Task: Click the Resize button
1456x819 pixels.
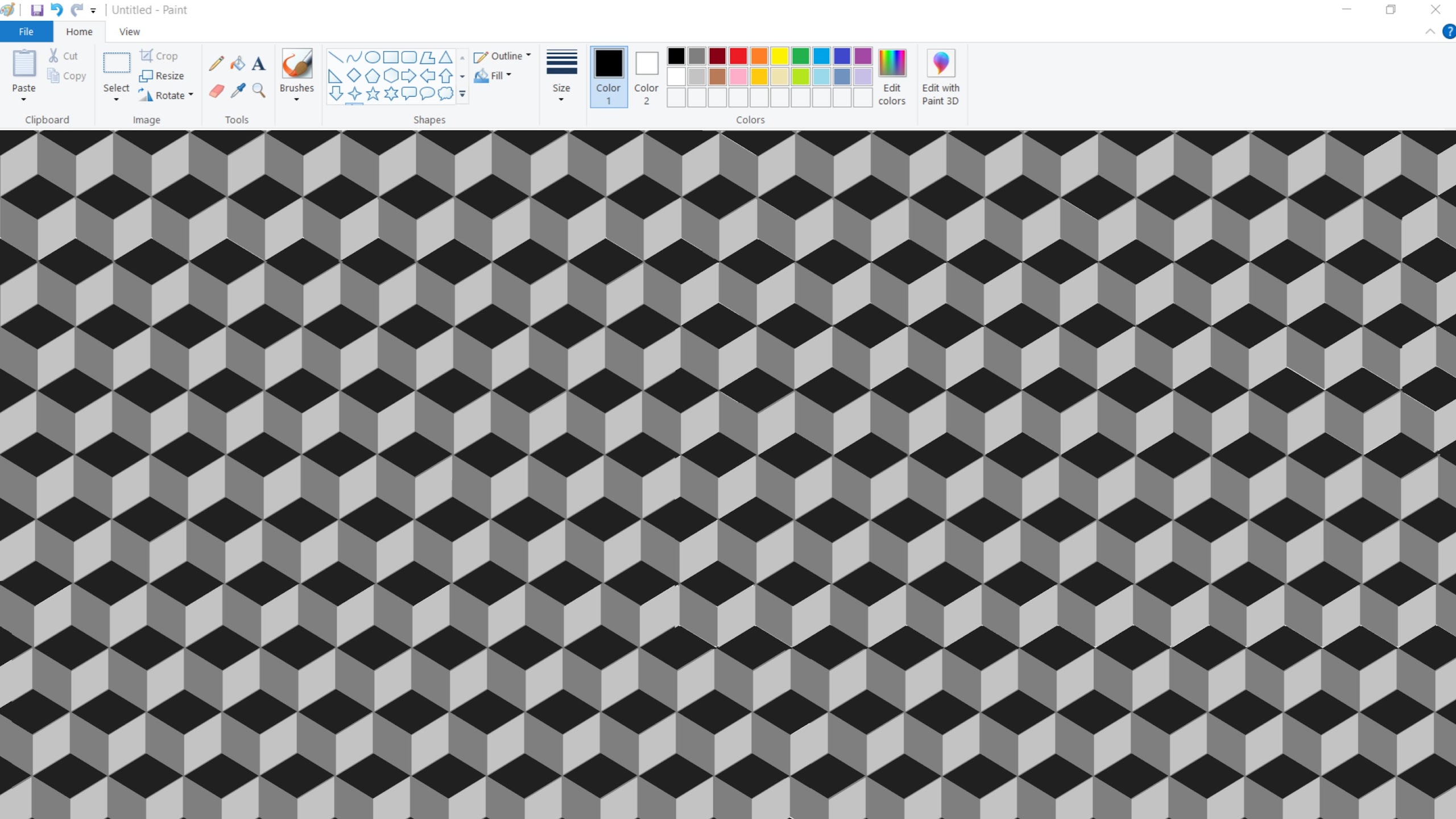Action: pos(162,76)
